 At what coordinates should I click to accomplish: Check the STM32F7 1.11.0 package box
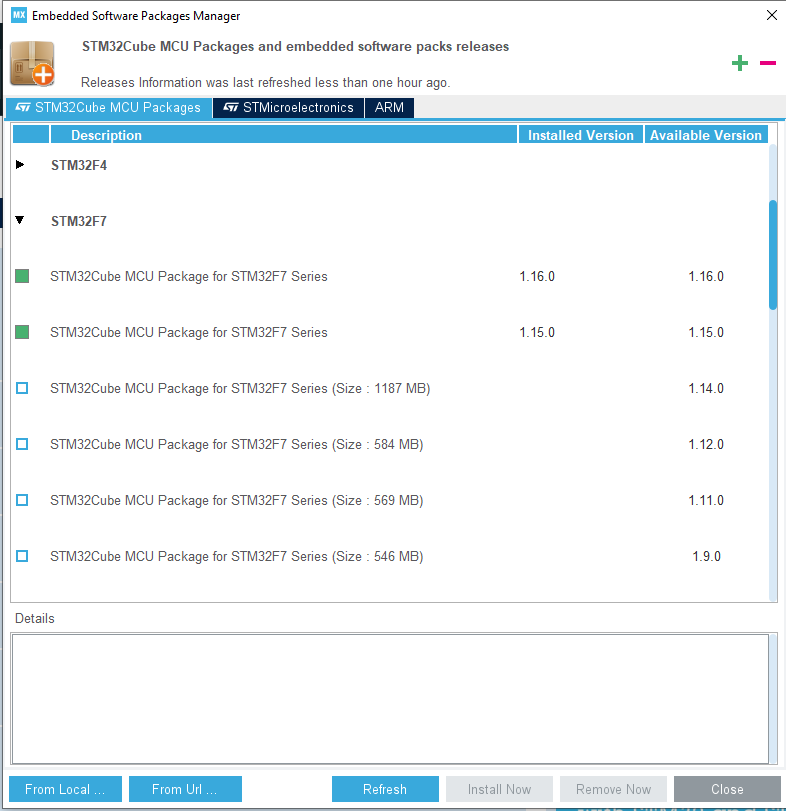click(22, 500)
